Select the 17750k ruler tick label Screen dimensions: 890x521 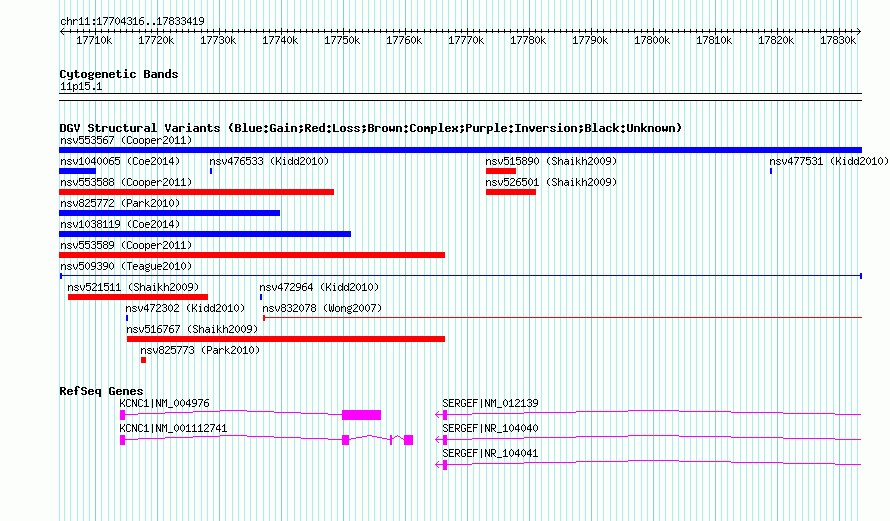click(x=342, y=41)
